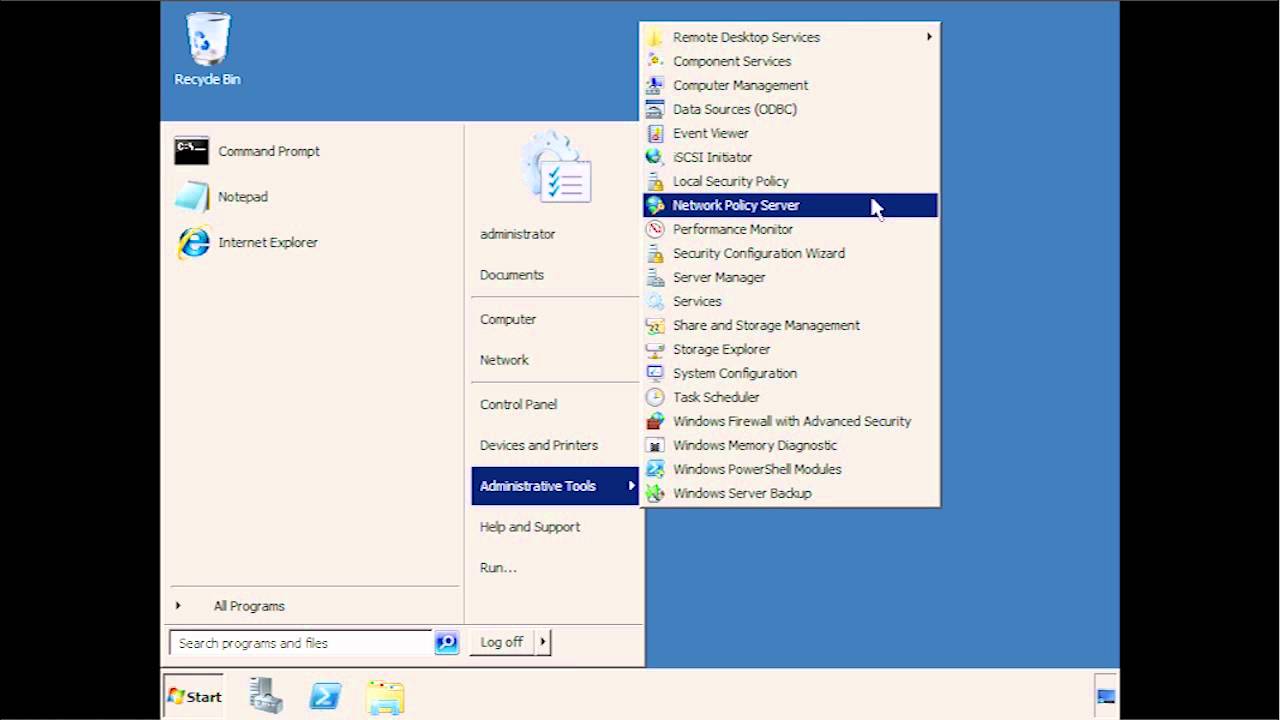Click the Command Prompt icon in Start menu
This screenshot has width=1280, height=720.
[x=192, y=151]
